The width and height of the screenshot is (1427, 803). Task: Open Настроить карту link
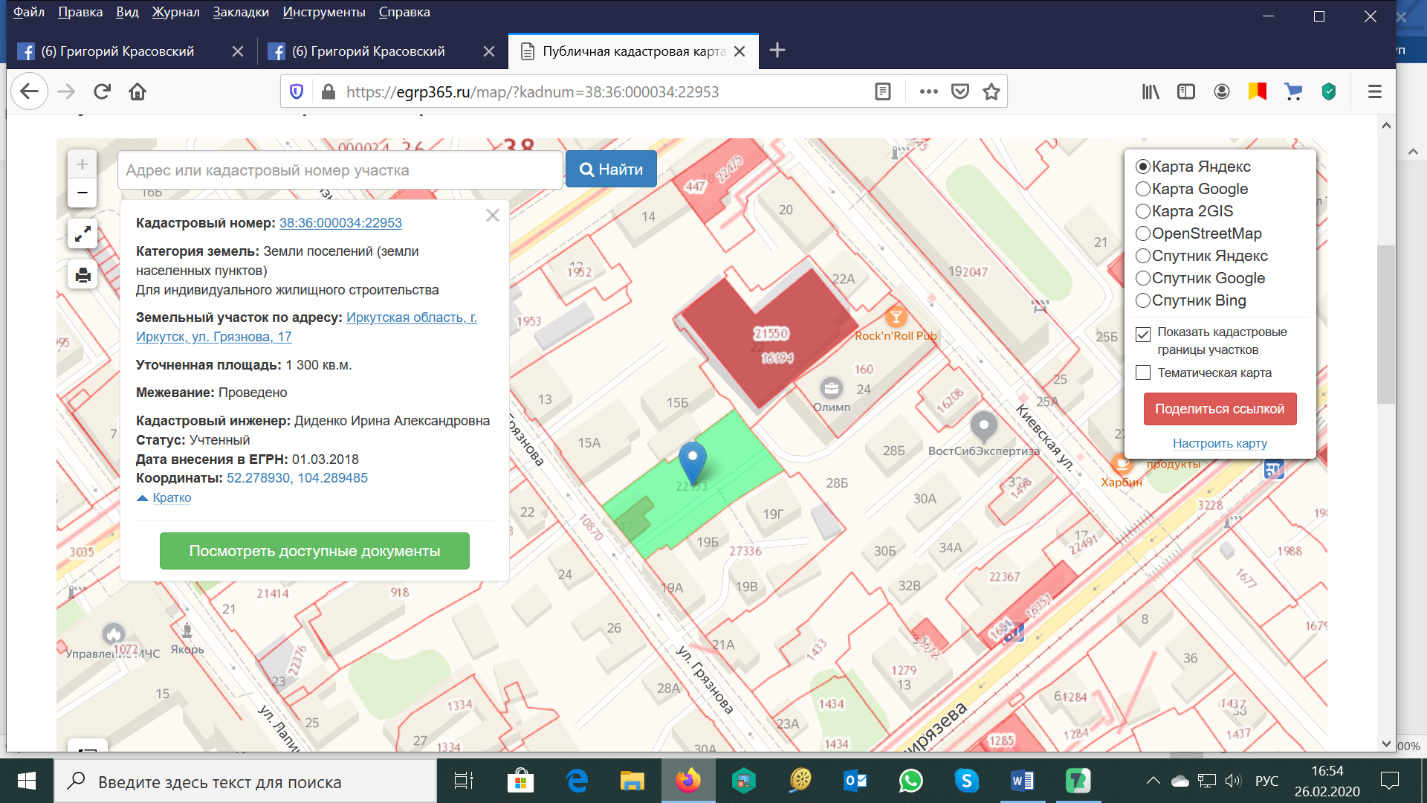tap(1220, 443)
